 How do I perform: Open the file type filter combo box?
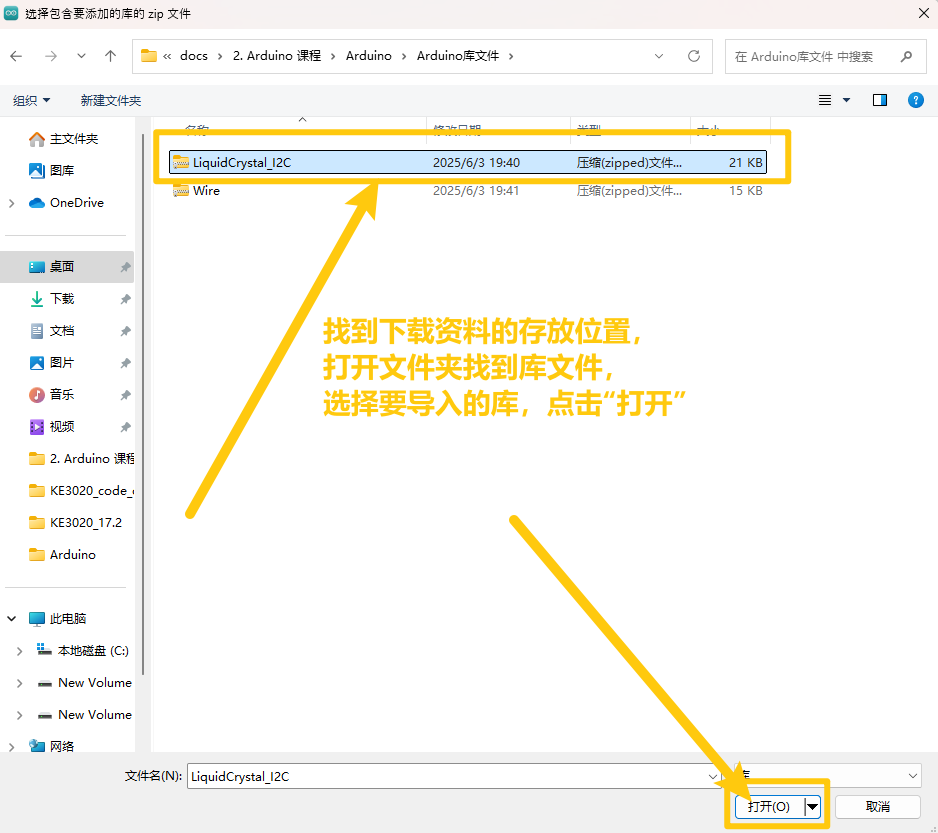[827, 776]
